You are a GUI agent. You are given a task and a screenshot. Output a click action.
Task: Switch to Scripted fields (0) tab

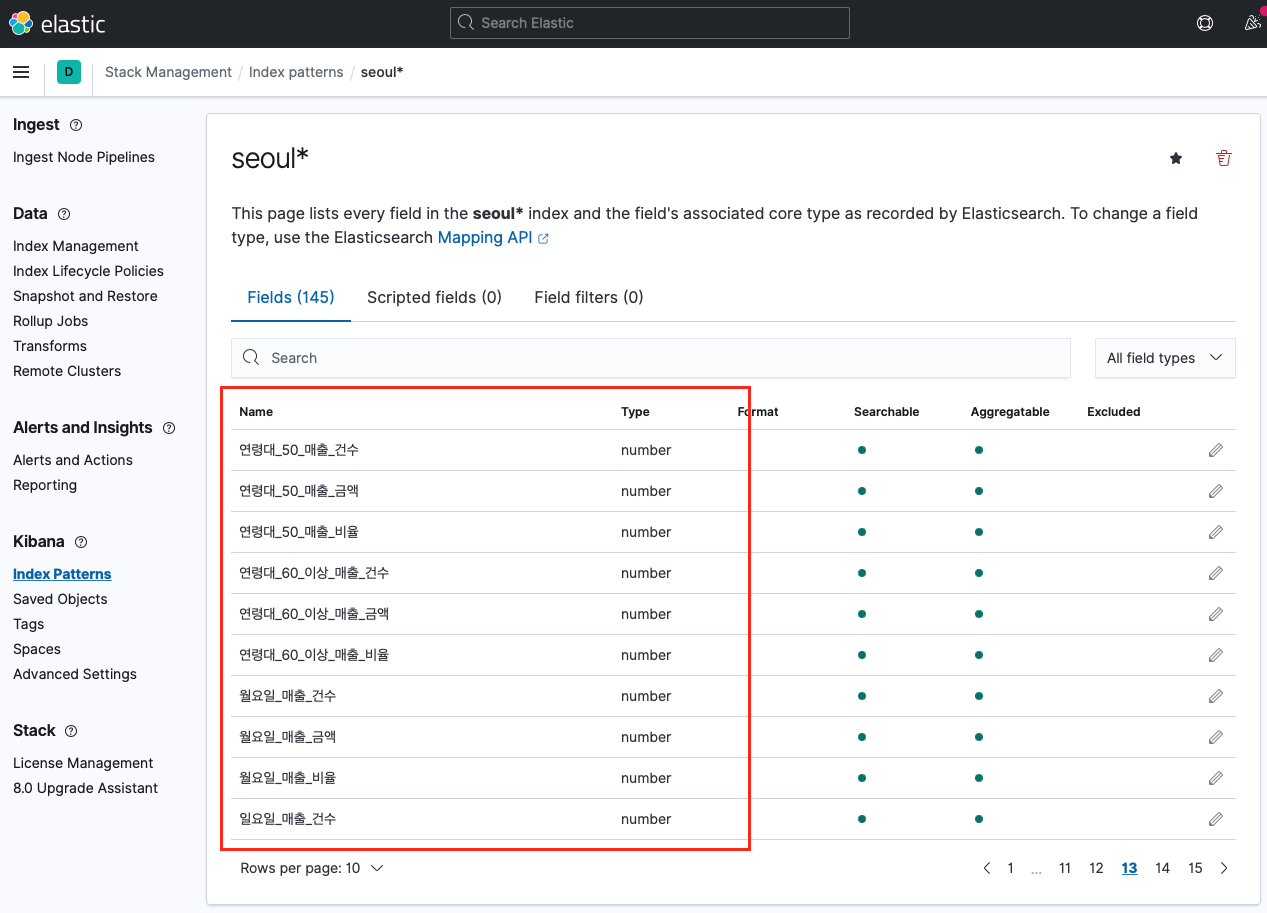pyautogui.click(x=434, y=297)
